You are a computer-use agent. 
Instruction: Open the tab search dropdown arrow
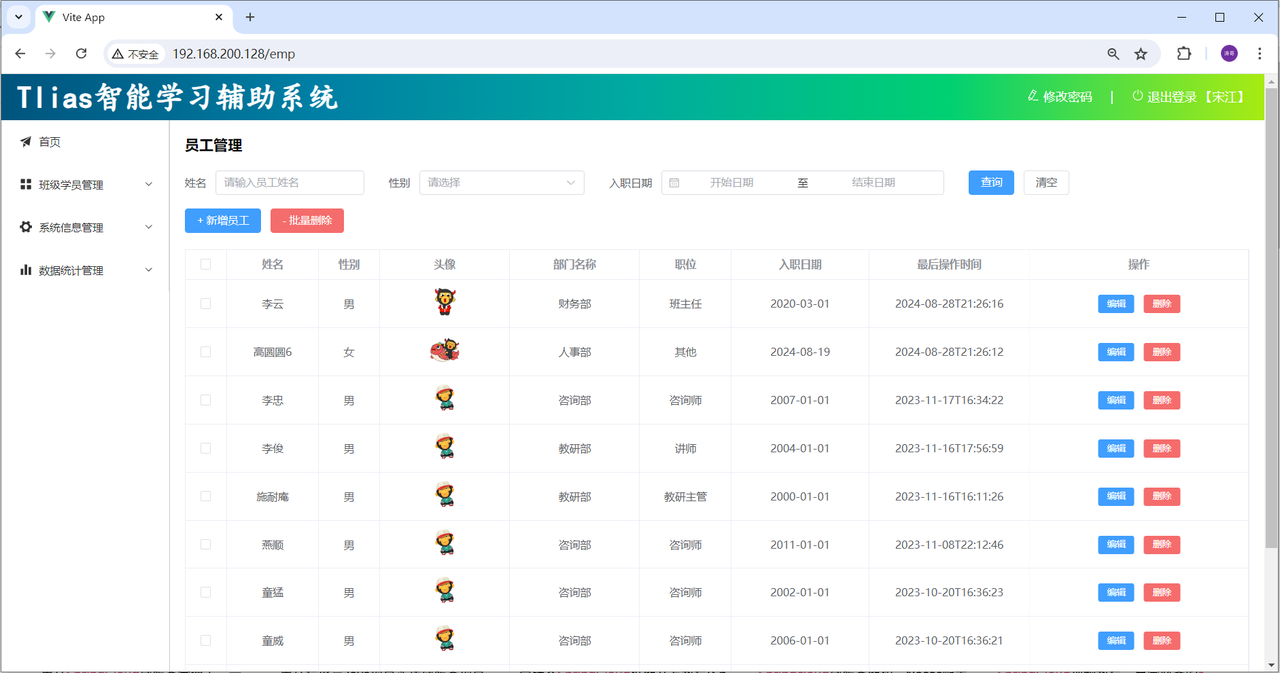(18, 17)
